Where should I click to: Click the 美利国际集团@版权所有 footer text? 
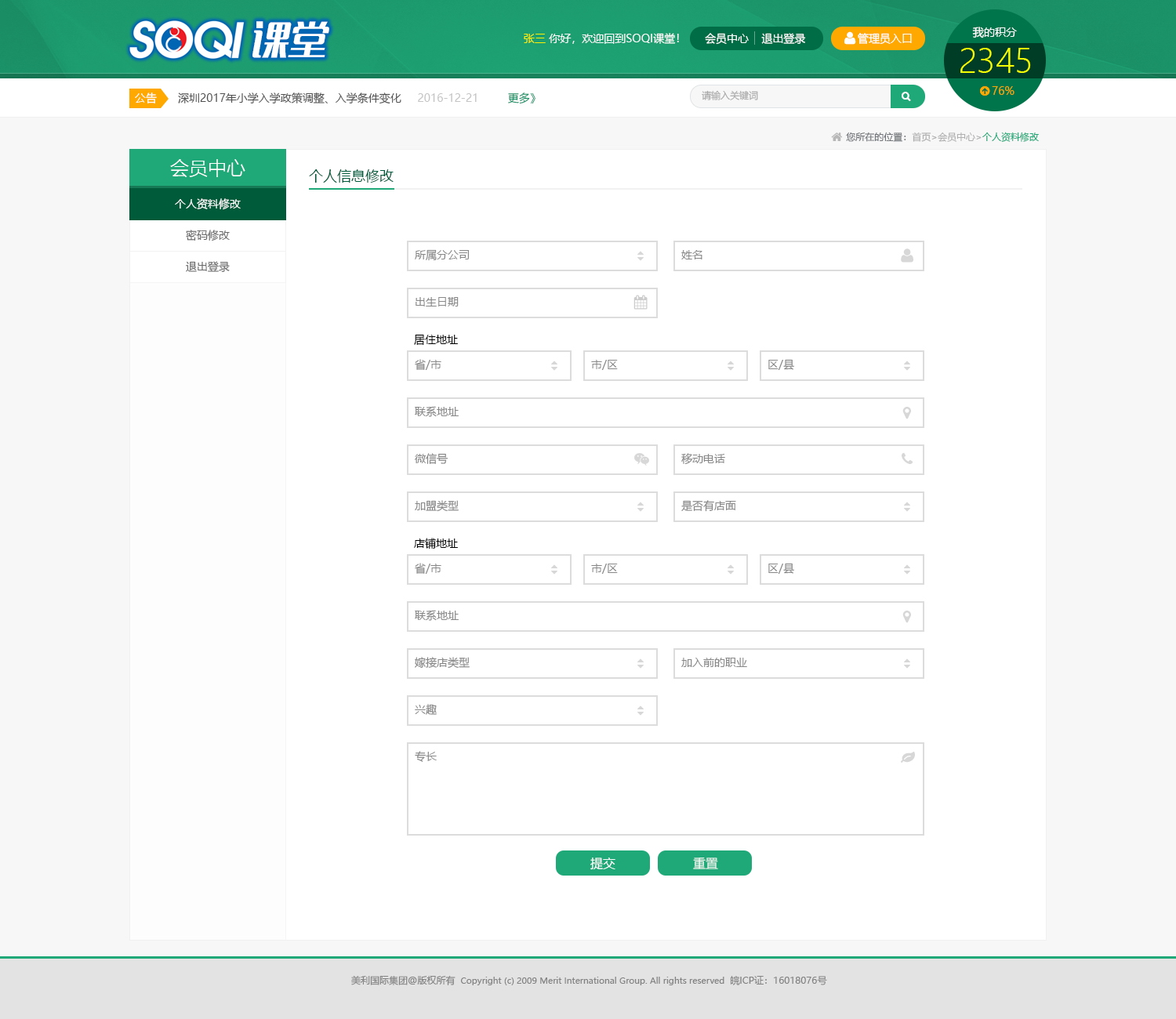tap(403, 981)
